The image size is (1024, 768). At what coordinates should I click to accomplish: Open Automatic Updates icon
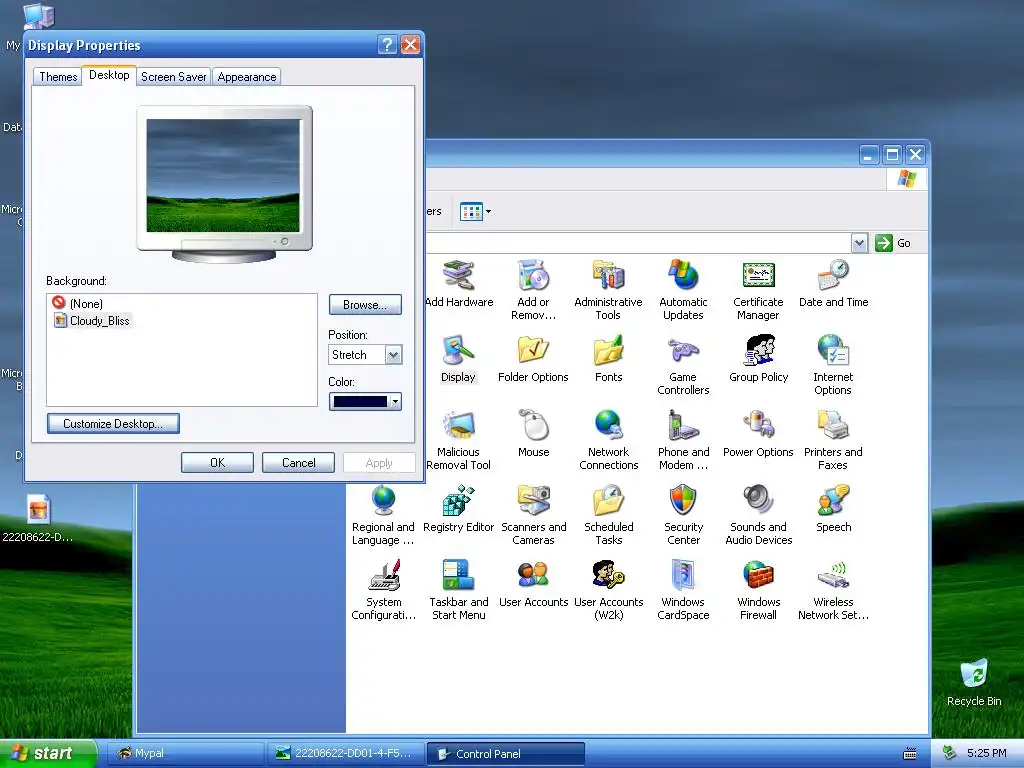[683, 276]
